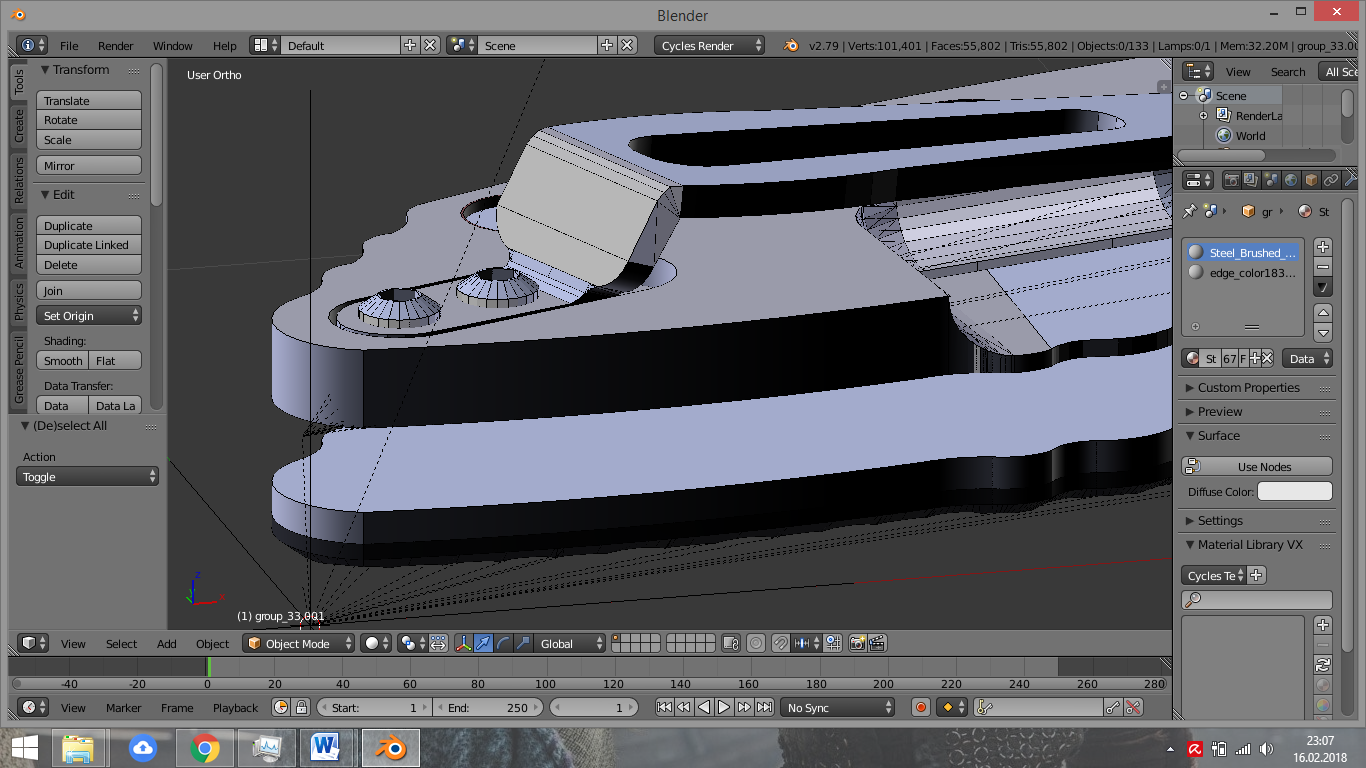Screen dimensions: 1366x768
Task: Select the Steel_Brushed material slot
Action: (1244, 252)
